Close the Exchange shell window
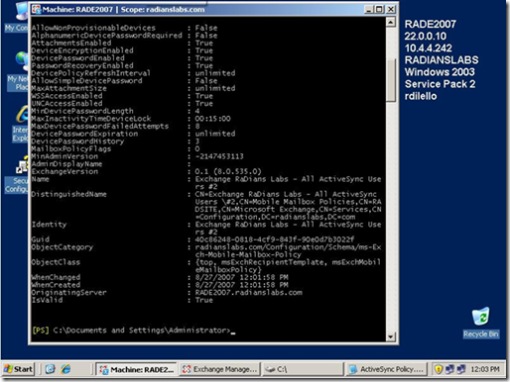The width and height of the screenshot is (510, 382). [391, 9]
